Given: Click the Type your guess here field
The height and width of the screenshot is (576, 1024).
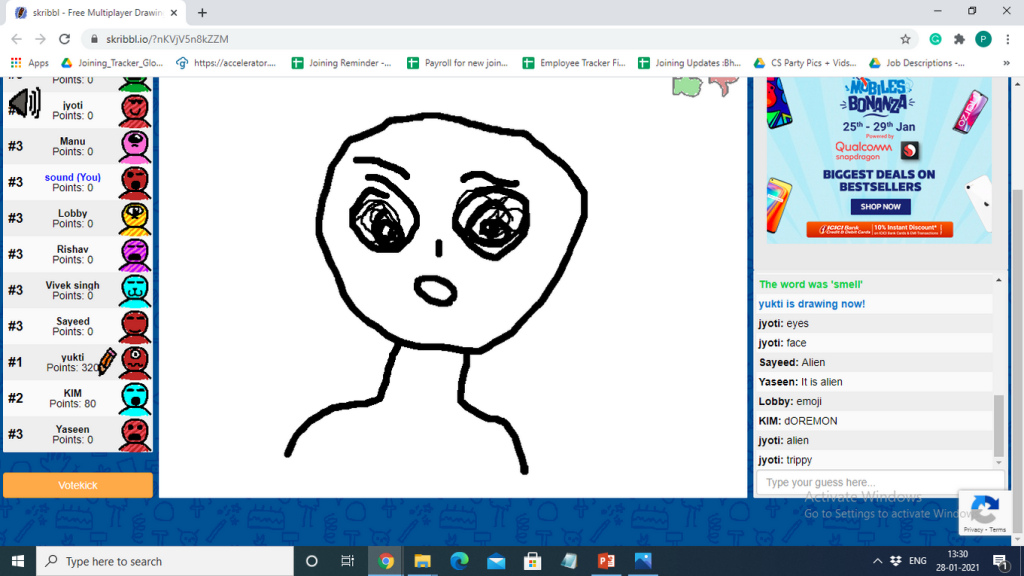Looking at the screenshot, I should point(870,482).
